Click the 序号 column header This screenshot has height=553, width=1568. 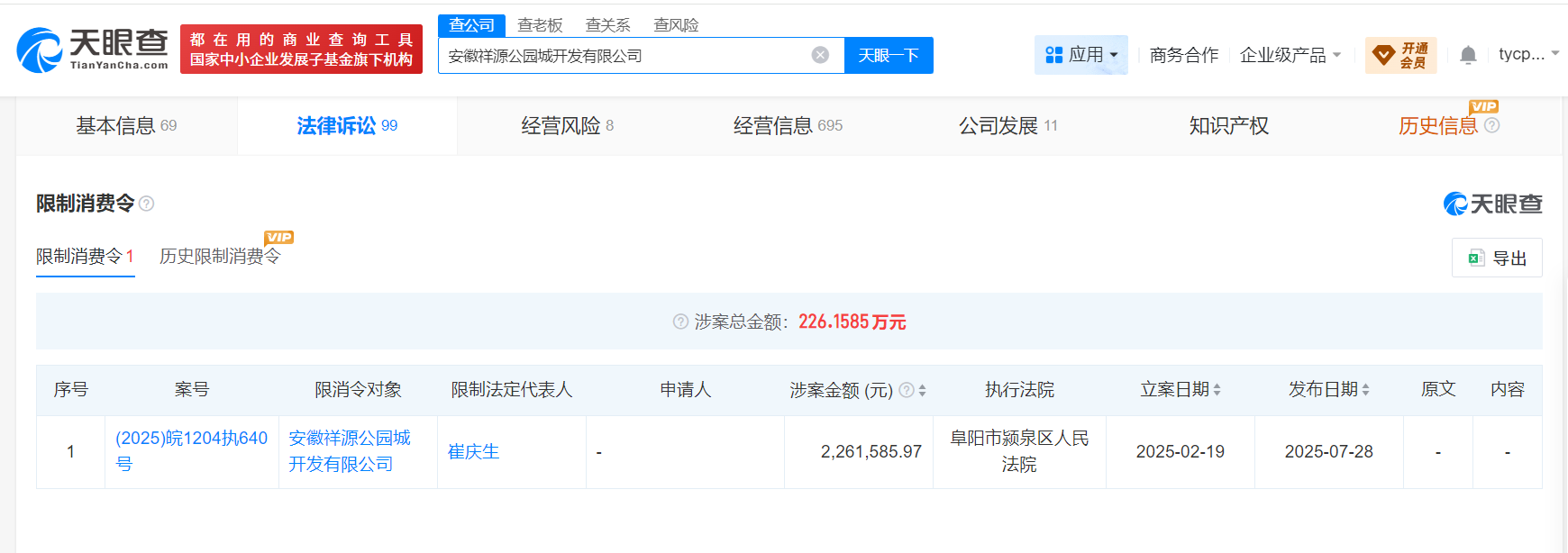click(x=70, y=389)
